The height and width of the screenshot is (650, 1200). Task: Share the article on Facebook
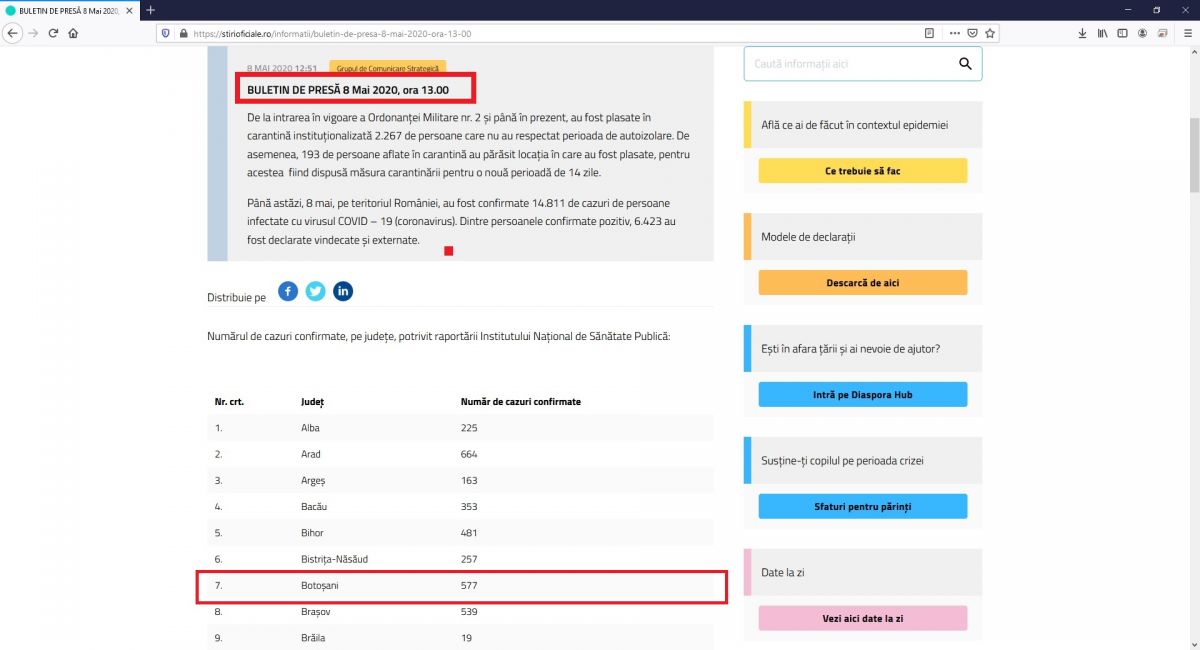(x=288, y=291)
